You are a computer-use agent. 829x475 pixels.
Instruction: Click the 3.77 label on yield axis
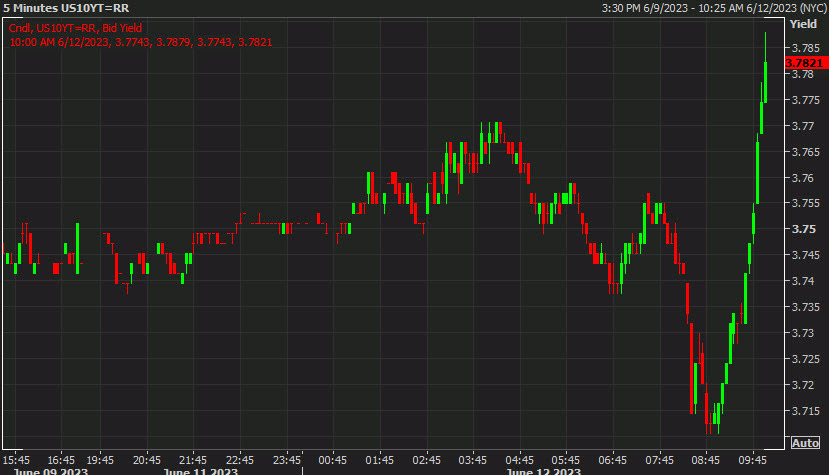(802, 126)
